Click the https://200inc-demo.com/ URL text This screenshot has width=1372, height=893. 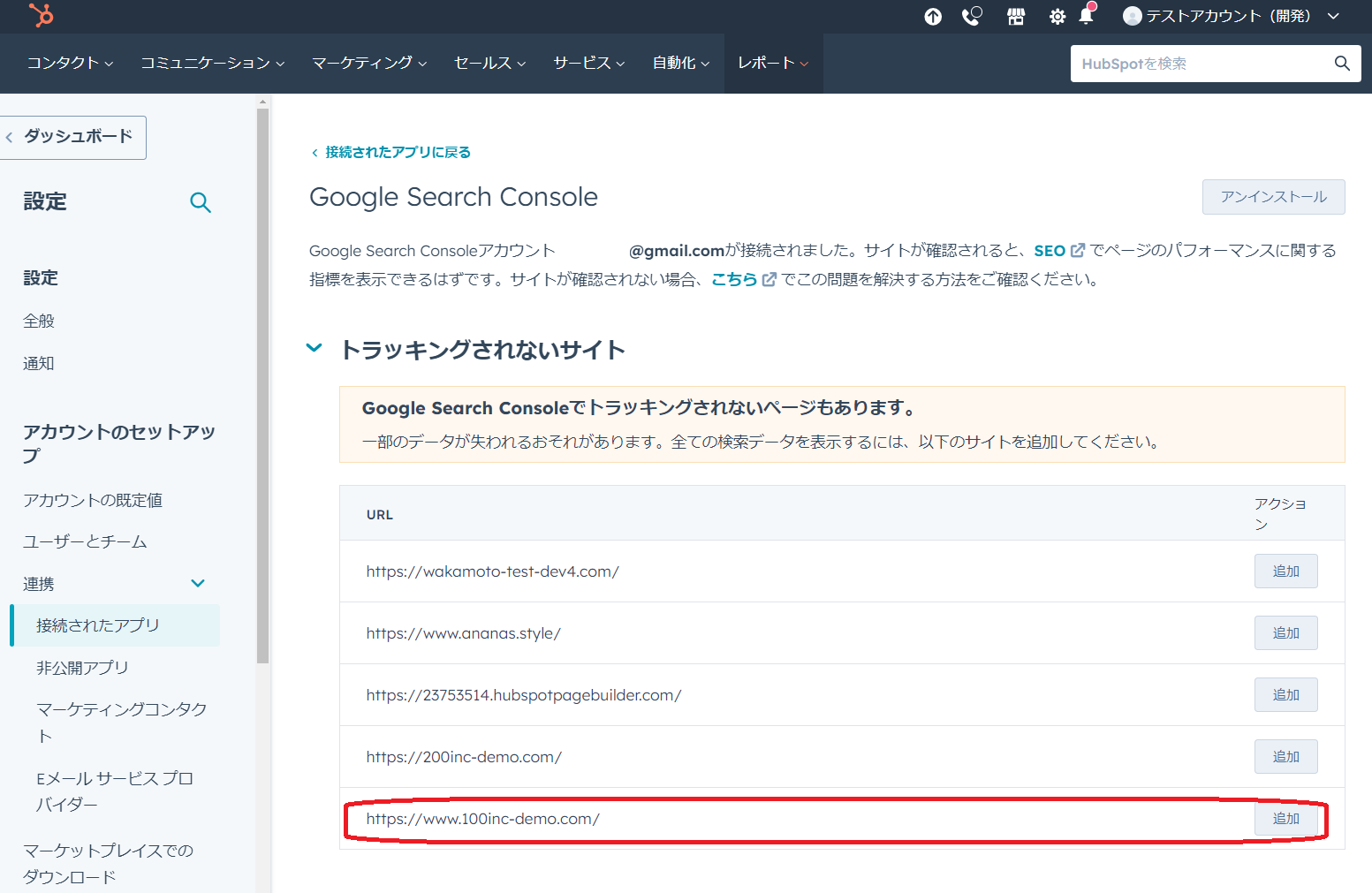(464, 757)
